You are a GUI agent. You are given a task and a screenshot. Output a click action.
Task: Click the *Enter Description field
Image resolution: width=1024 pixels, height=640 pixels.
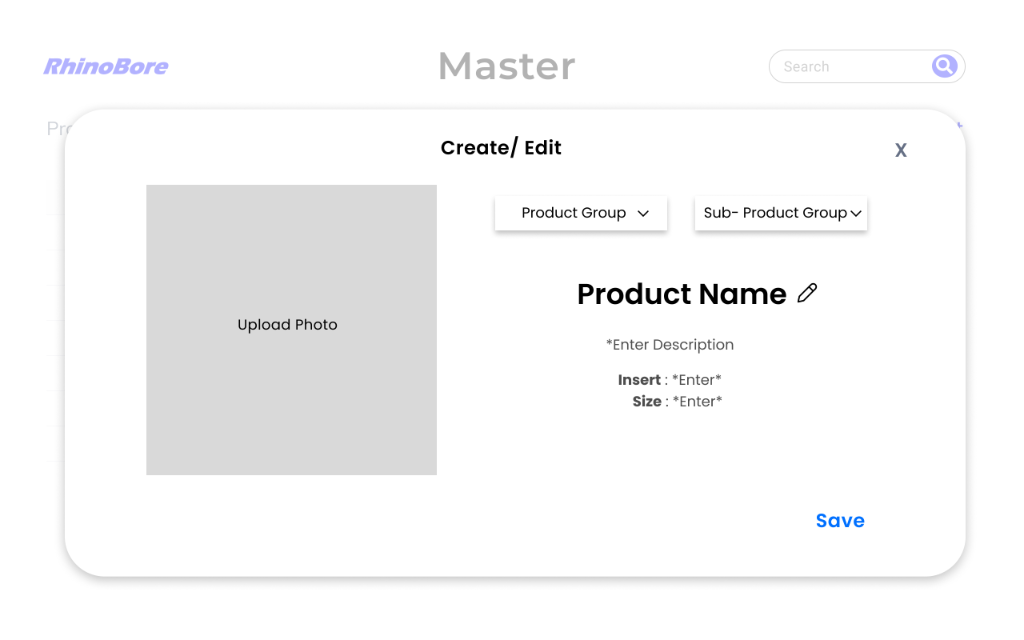pyautogui.click(x=669, y=345)
